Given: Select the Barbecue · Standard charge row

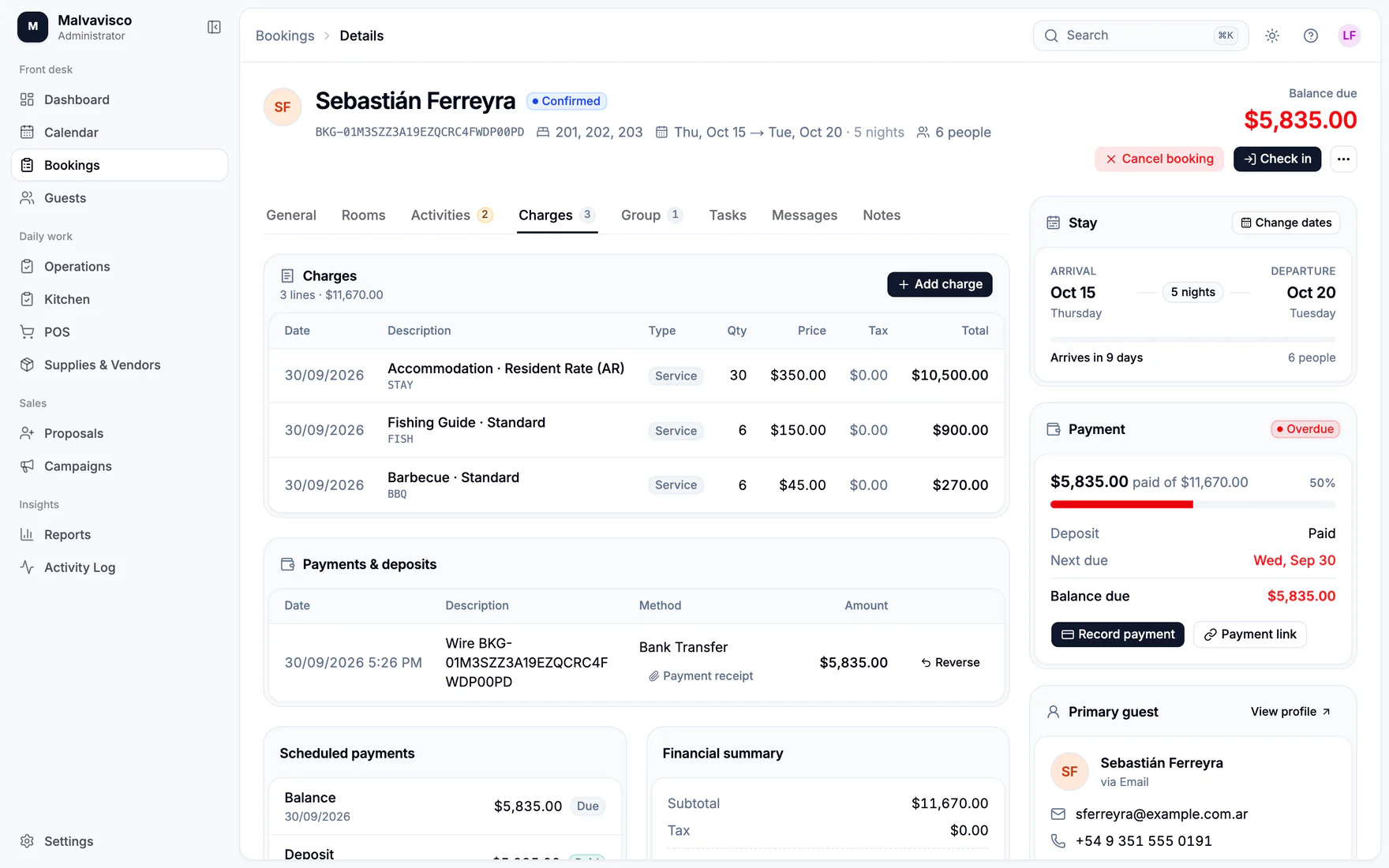Looking at the screenshot, I should (636, 485).
